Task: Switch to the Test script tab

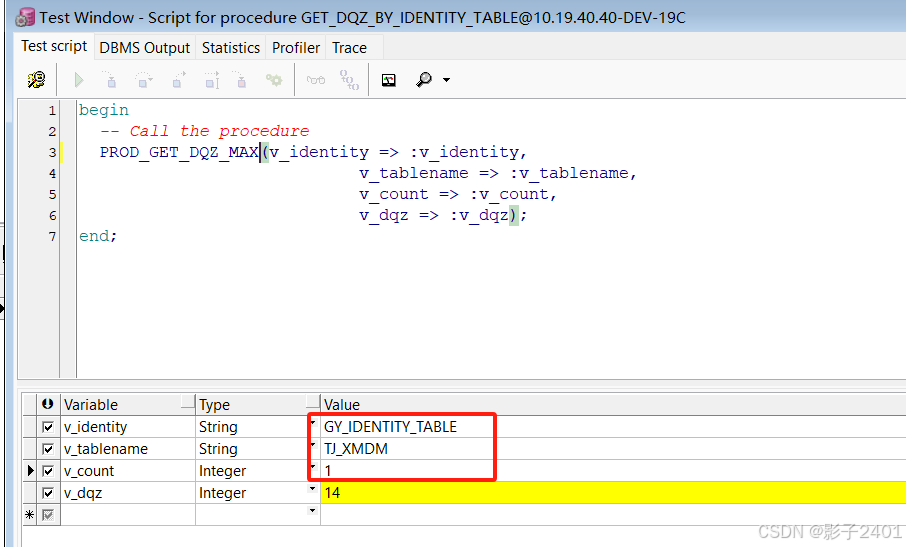Action: coord(54,46)
